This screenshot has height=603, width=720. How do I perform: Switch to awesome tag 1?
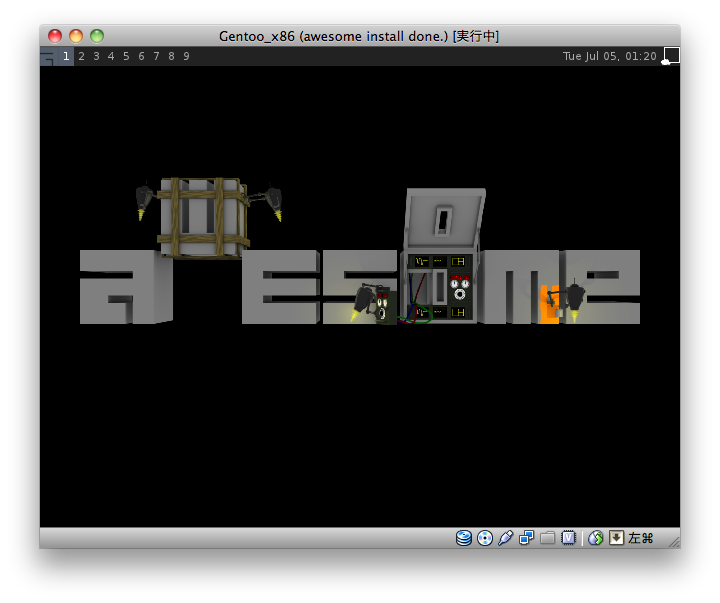(66, 56)
